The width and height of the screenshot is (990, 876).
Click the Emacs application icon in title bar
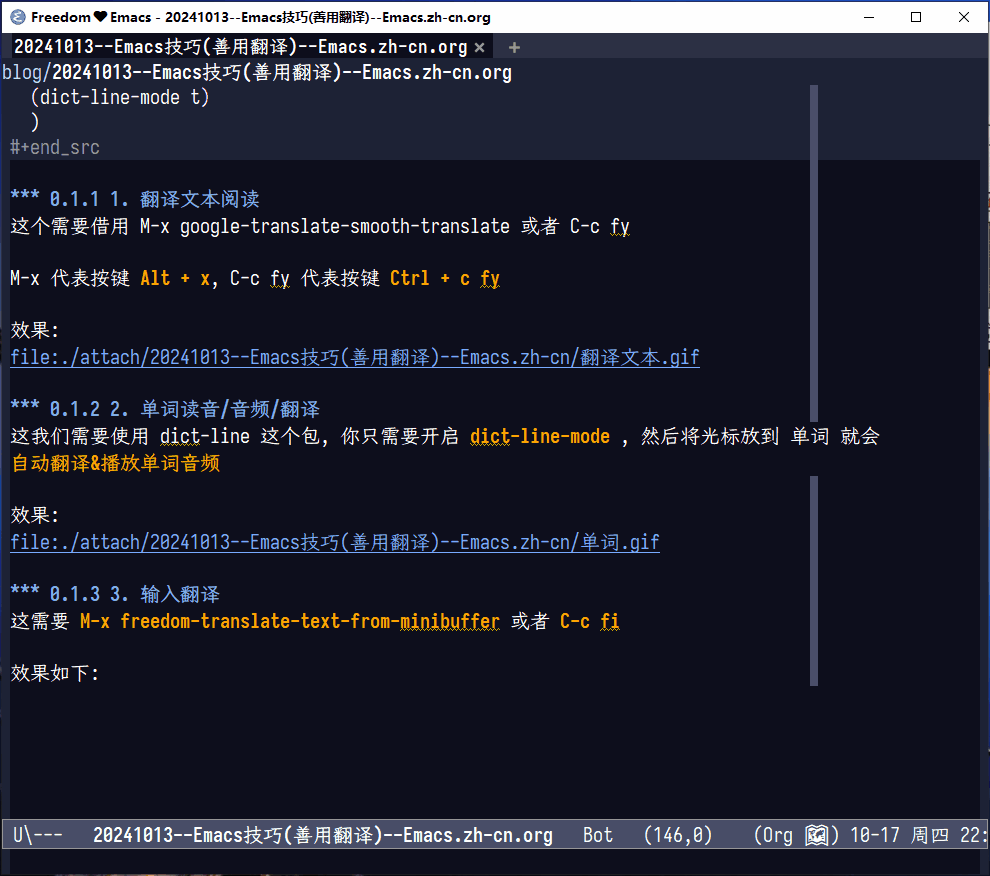18,17
